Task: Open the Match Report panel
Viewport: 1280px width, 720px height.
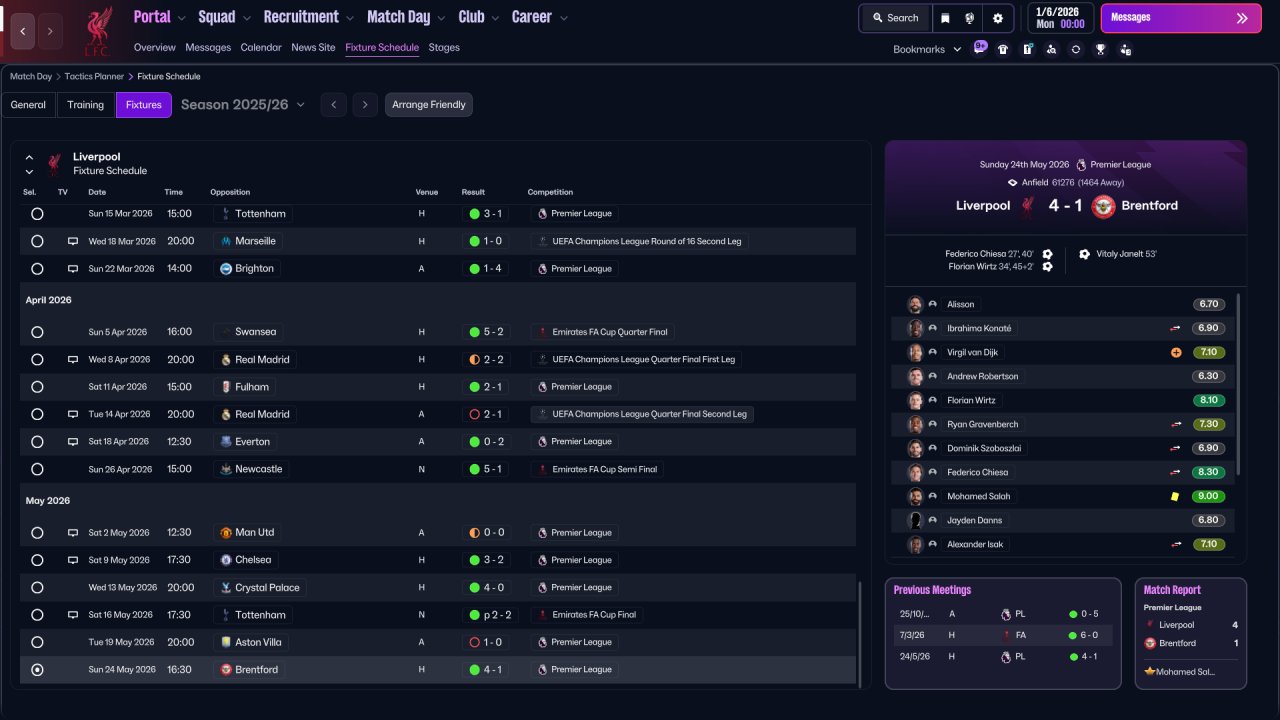Action: [1191, 633]
